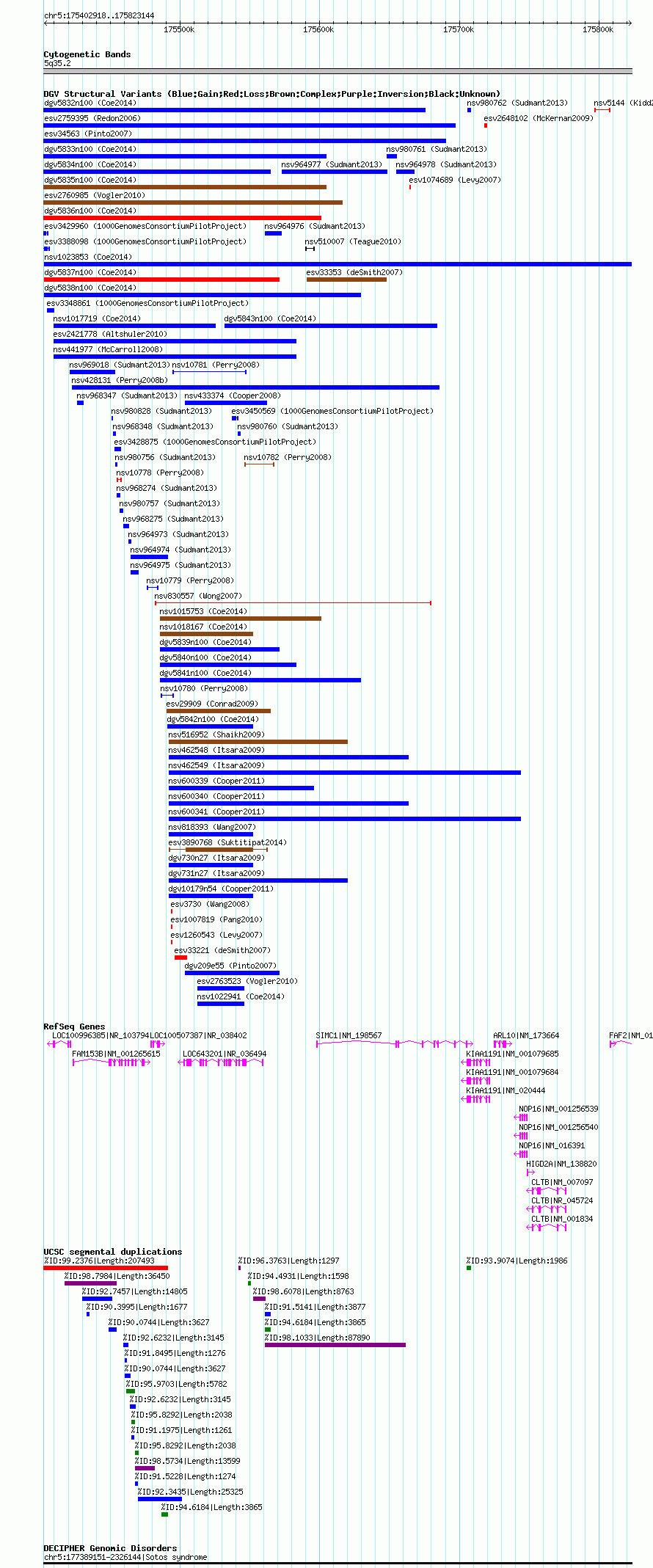Click nsv1022941 (Coe2014) label
The height and width of the screenshot is (1568, 653).
(241, 997)
